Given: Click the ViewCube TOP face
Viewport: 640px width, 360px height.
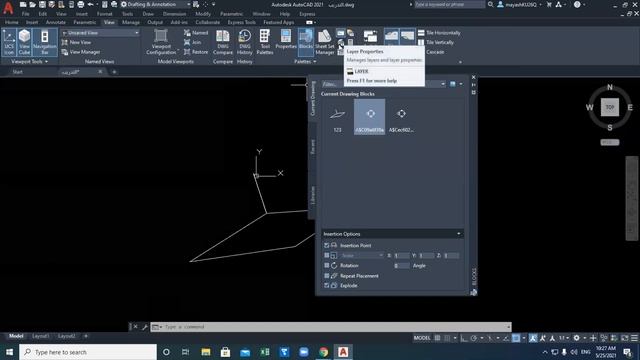Looking at the screenshot, I should coord(609,107).
